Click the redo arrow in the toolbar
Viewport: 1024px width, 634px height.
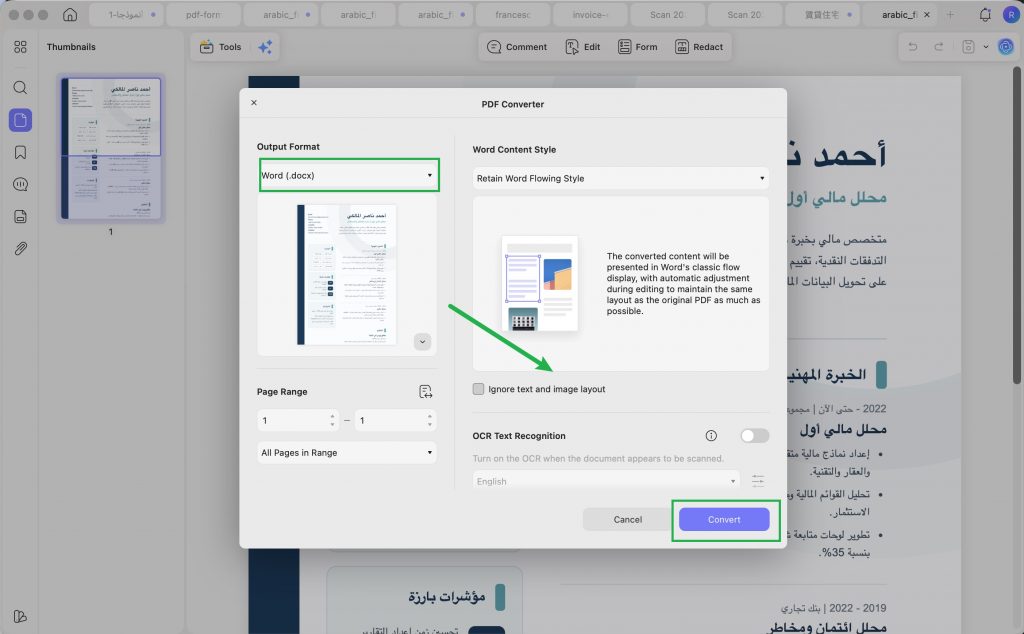click(x=938, y=47)
